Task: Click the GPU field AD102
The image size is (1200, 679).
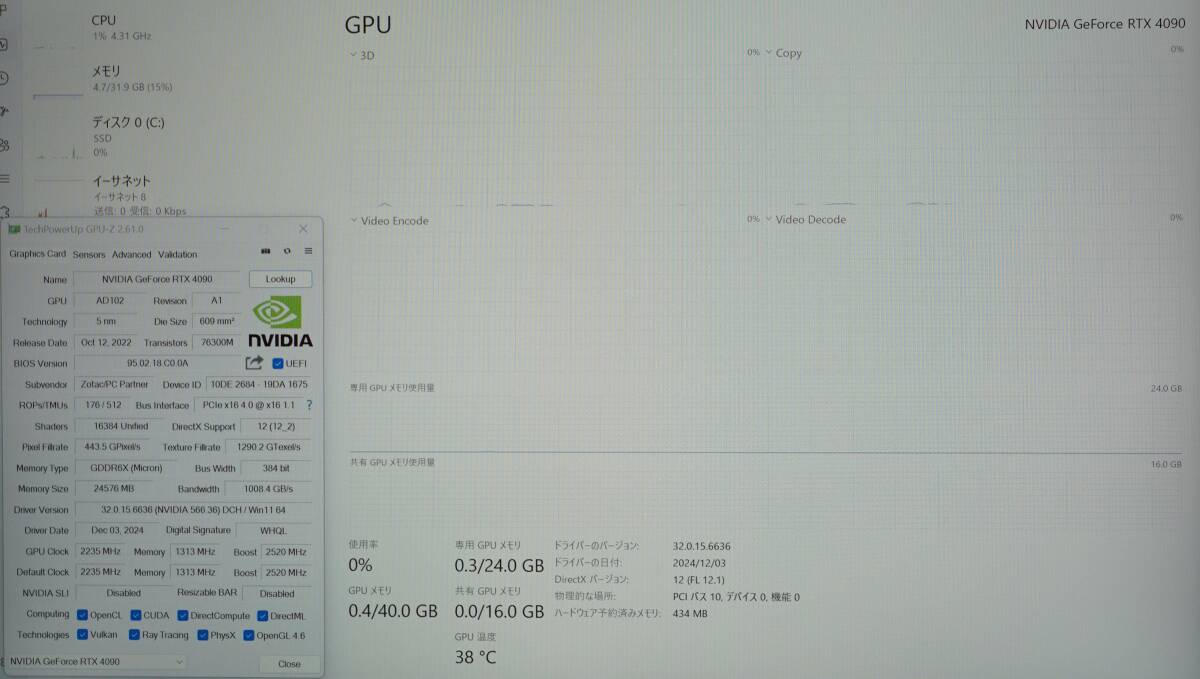Action: point(109,301)
